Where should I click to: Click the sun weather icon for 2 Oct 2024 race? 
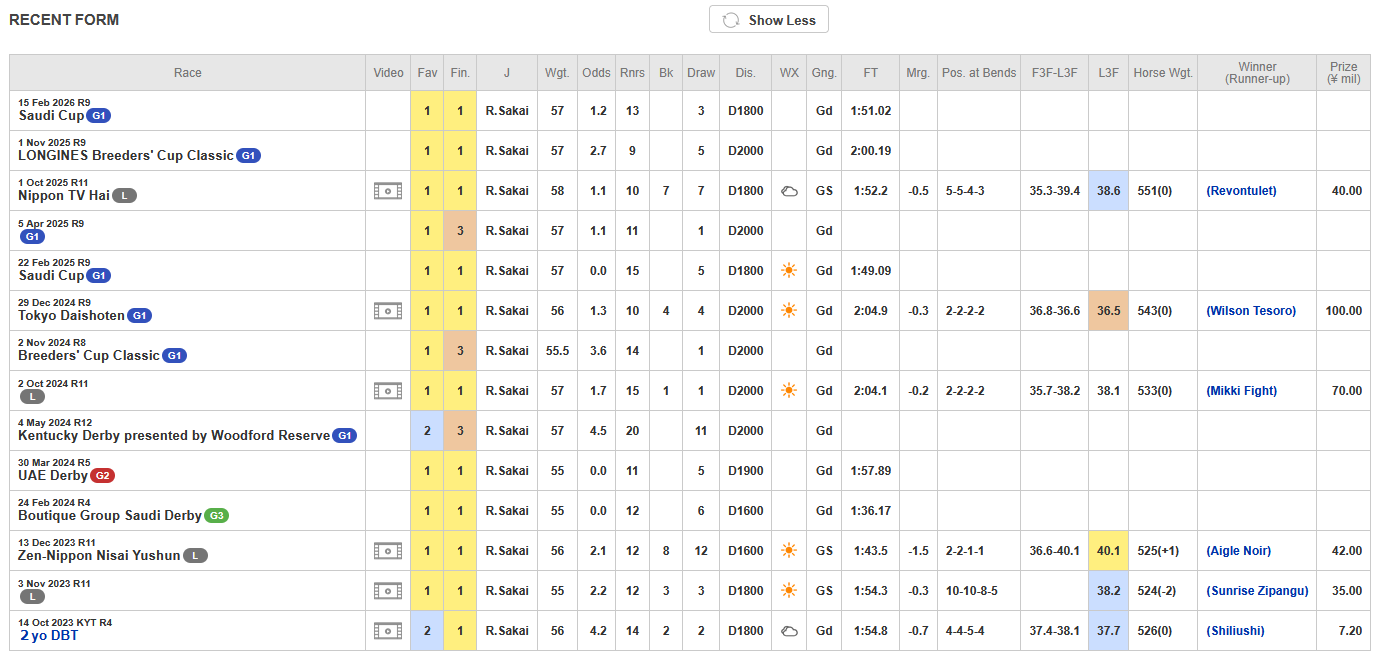tap(789, 391)
